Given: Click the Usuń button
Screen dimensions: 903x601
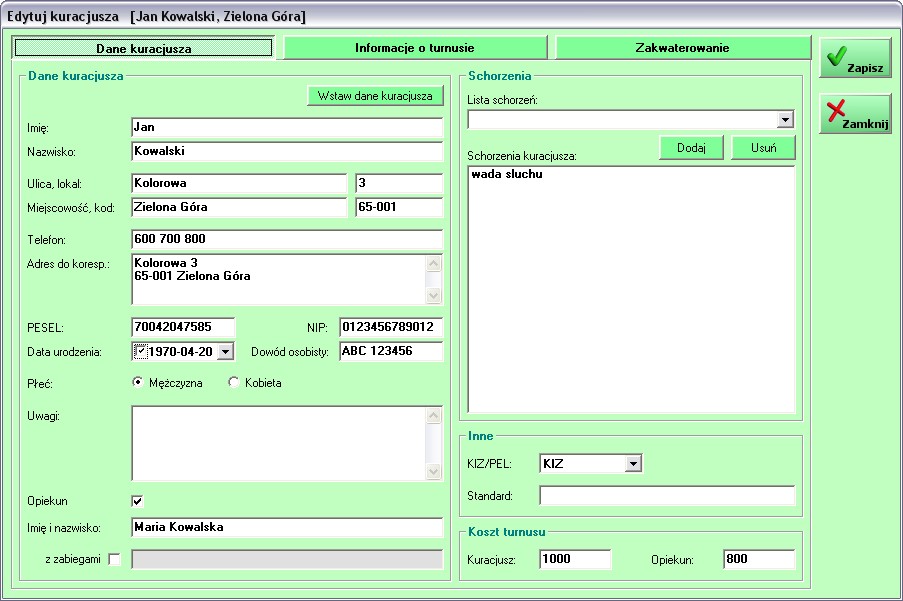Looking at the screenshot, I should tap(762, 148).
